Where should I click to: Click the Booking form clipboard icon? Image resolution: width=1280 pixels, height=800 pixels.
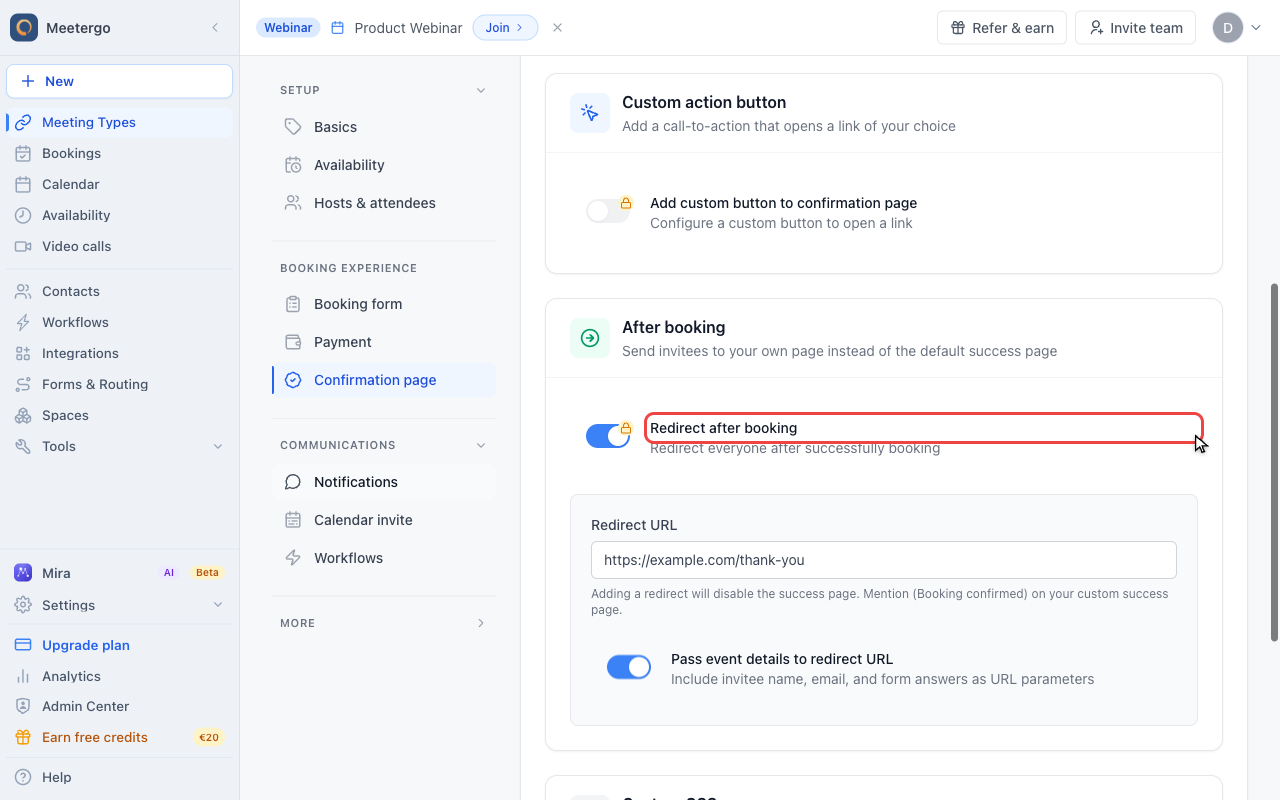pyautogui.click(x=293, y=304)
